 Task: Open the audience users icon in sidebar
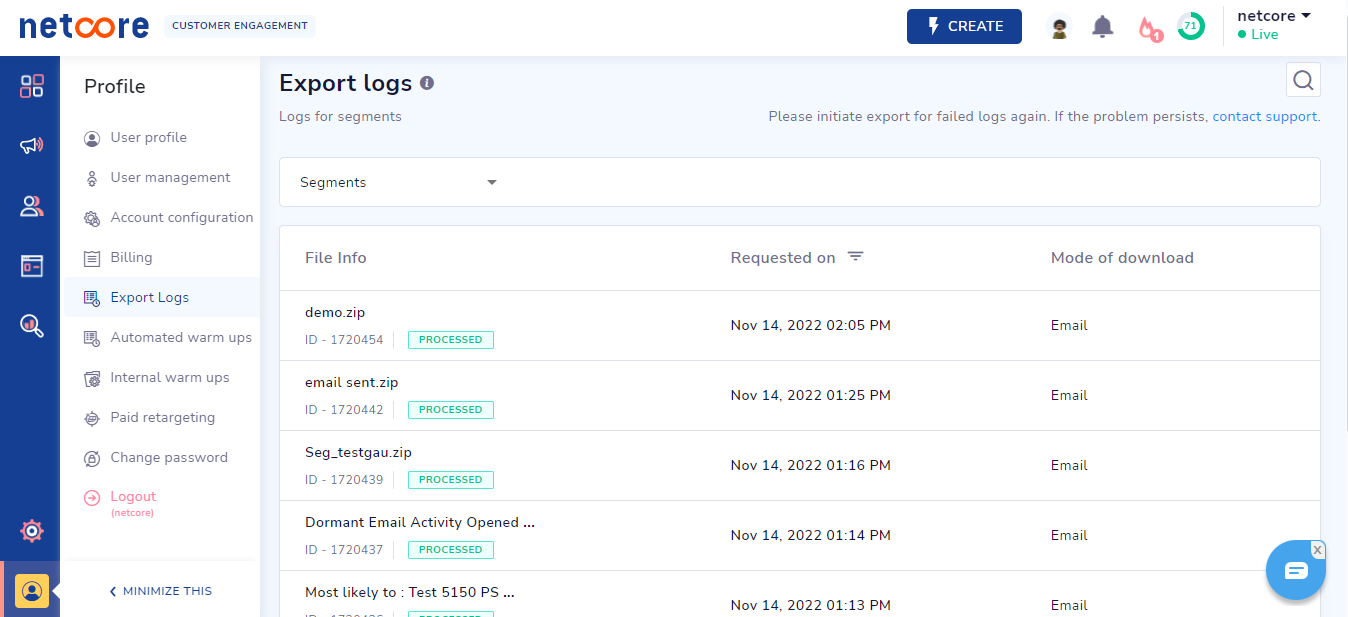[x=32, y=206]
